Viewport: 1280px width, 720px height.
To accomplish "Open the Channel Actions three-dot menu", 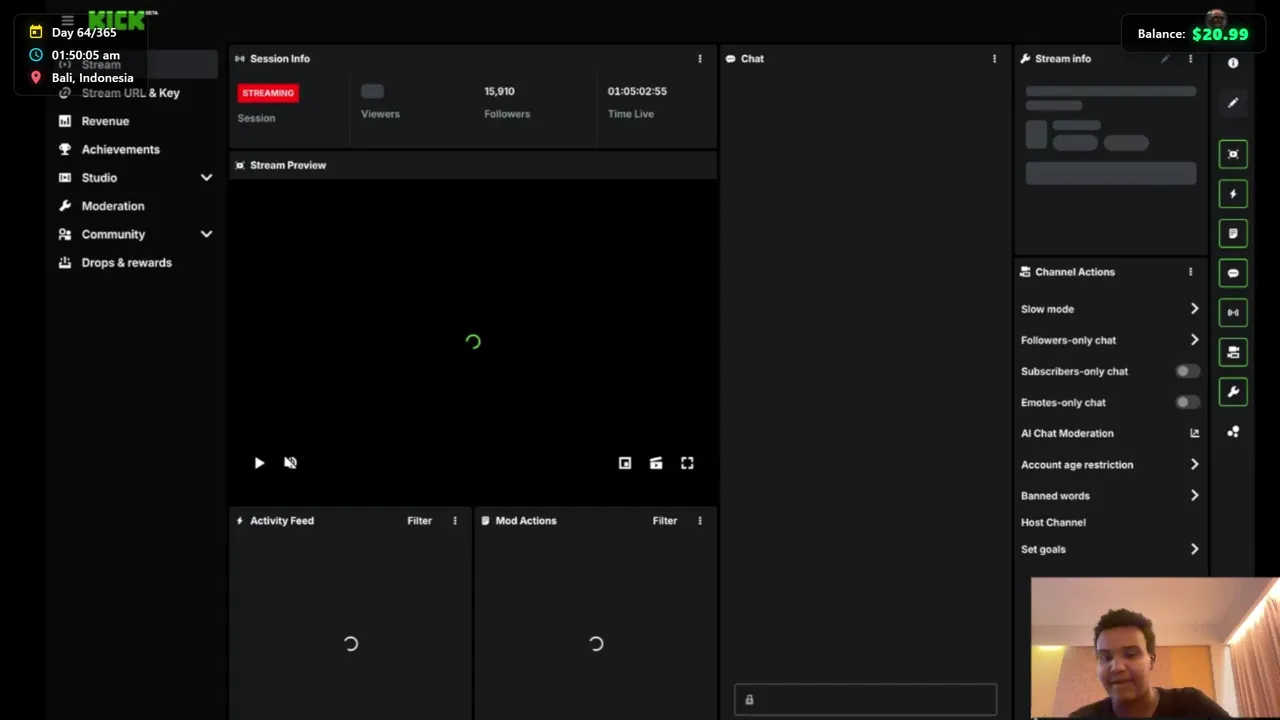I will 1190,272.
